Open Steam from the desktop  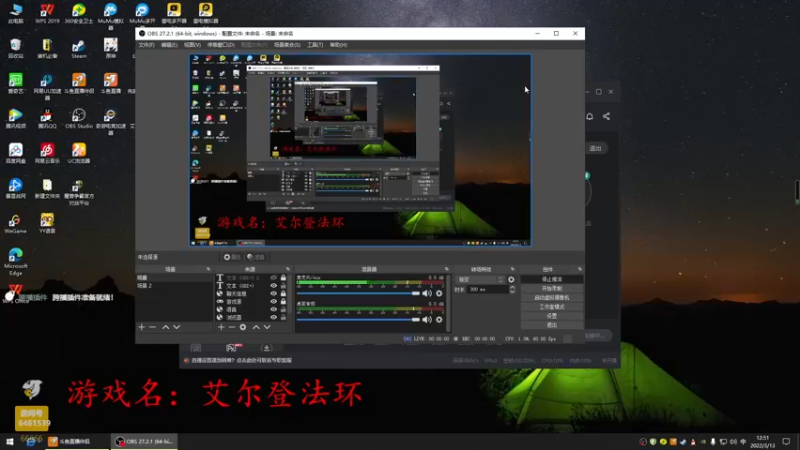(79, 49)
